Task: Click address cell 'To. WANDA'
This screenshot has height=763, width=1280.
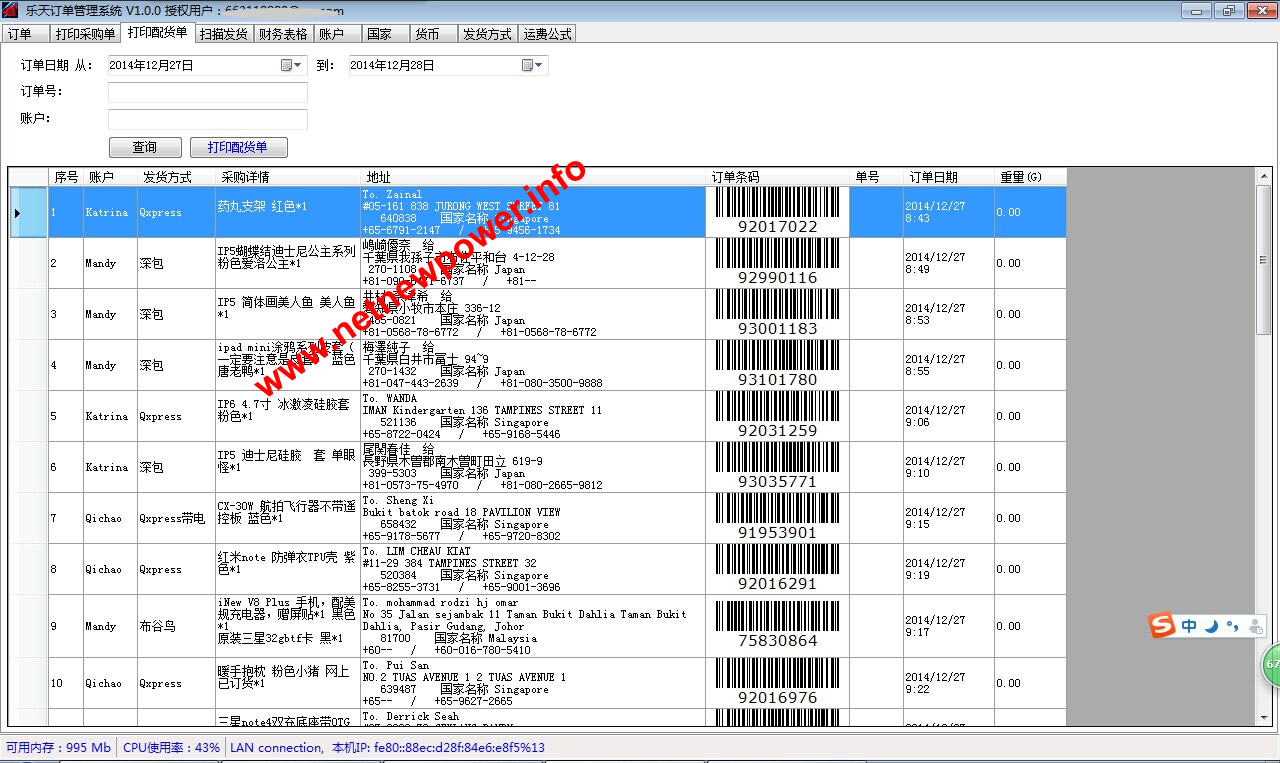Action: point(533,416)
